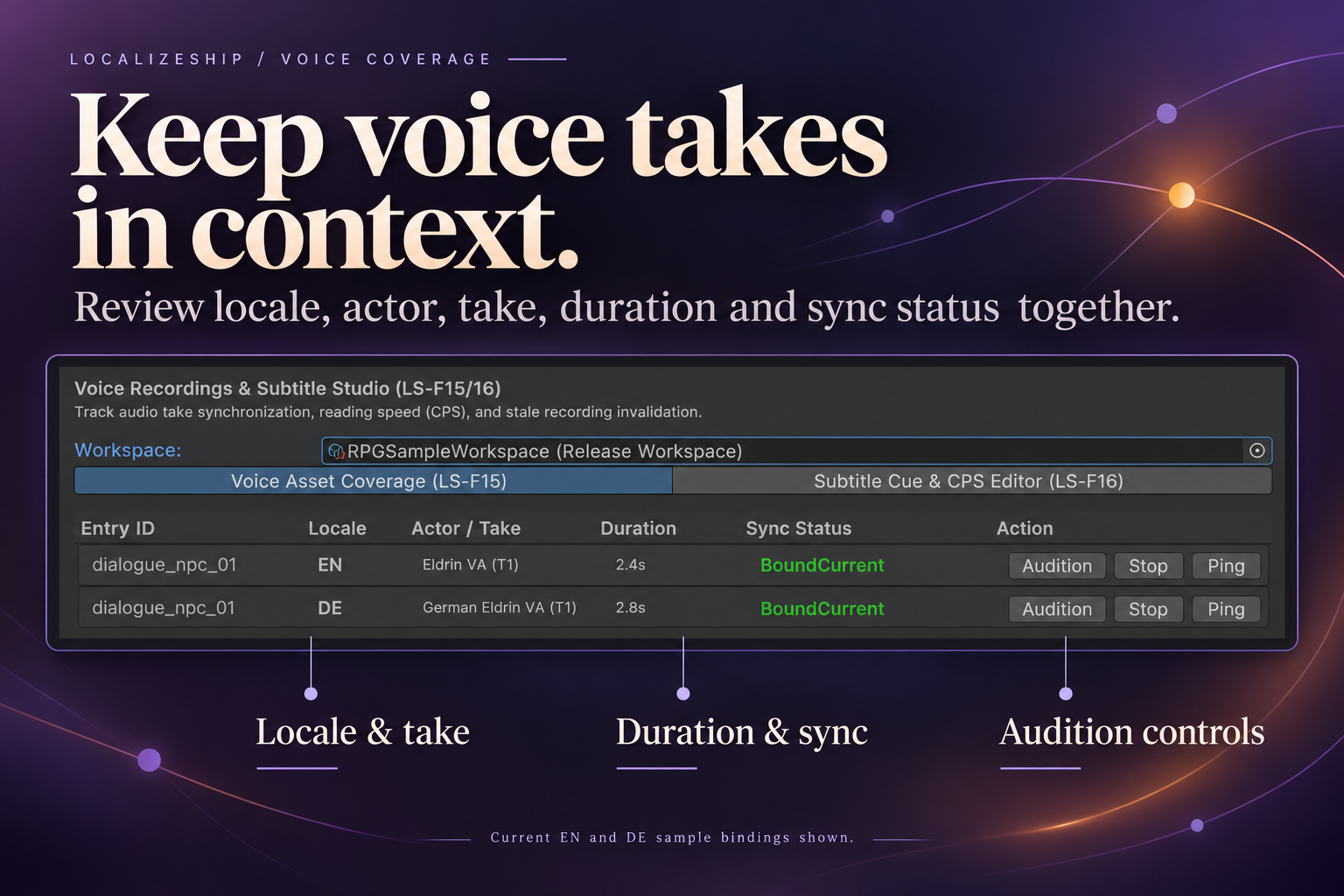The image size is (1344, 896).
Task: Click the 2.4s duration value
Action: pyautogui.click(x=630, y=564)
